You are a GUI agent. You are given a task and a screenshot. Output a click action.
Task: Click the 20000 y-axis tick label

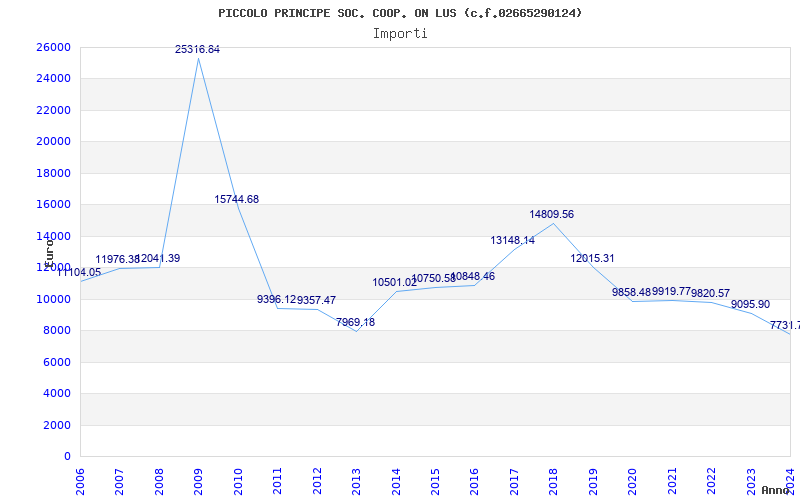pos(53,142)
